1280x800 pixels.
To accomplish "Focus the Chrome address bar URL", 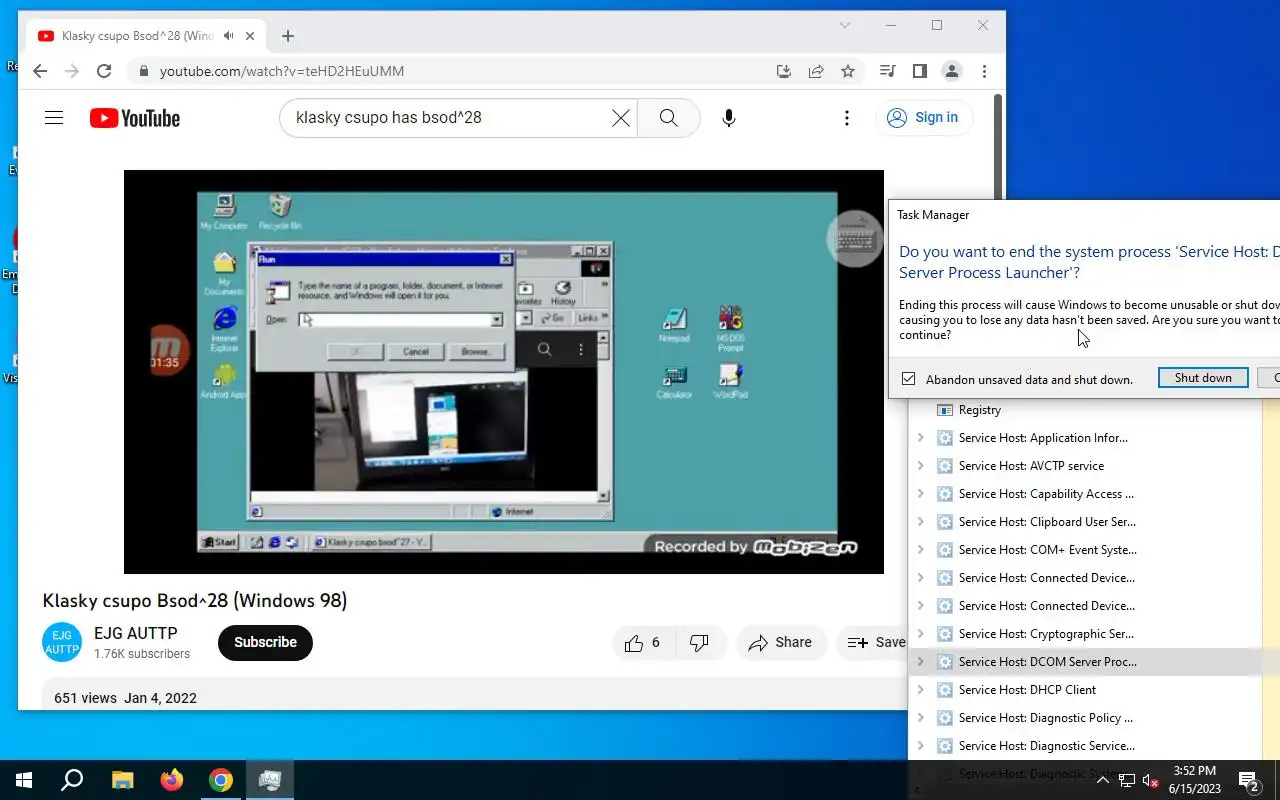I will [x=282, y=71].
